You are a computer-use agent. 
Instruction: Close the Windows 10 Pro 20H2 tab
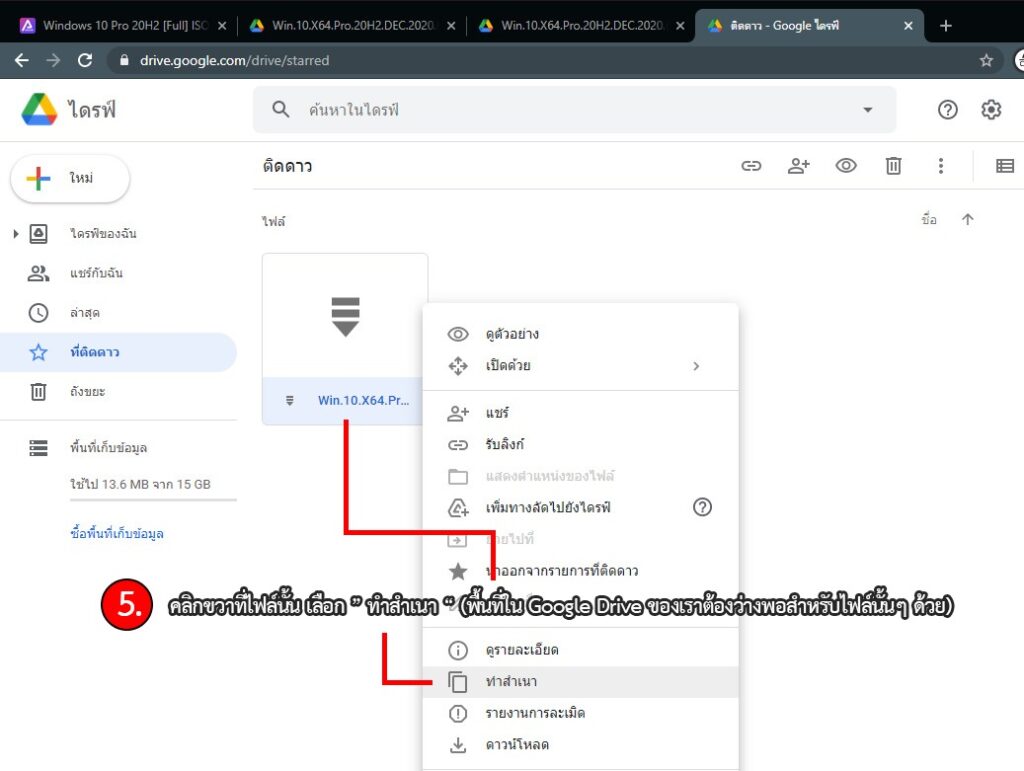[x=222, y=25]
